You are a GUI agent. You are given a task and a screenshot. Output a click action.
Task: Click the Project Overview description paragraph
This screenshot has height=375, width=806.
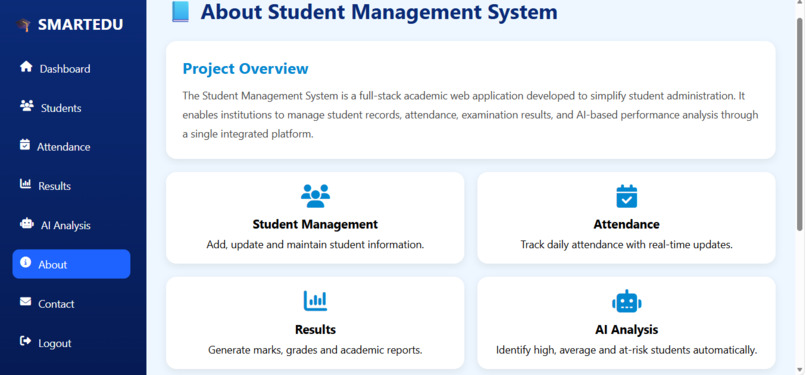click(470, 115)
